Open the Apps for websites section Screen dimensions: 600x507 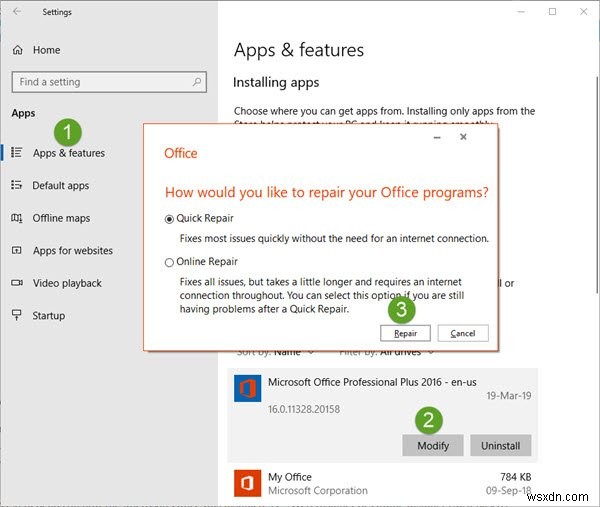[73, 251]
